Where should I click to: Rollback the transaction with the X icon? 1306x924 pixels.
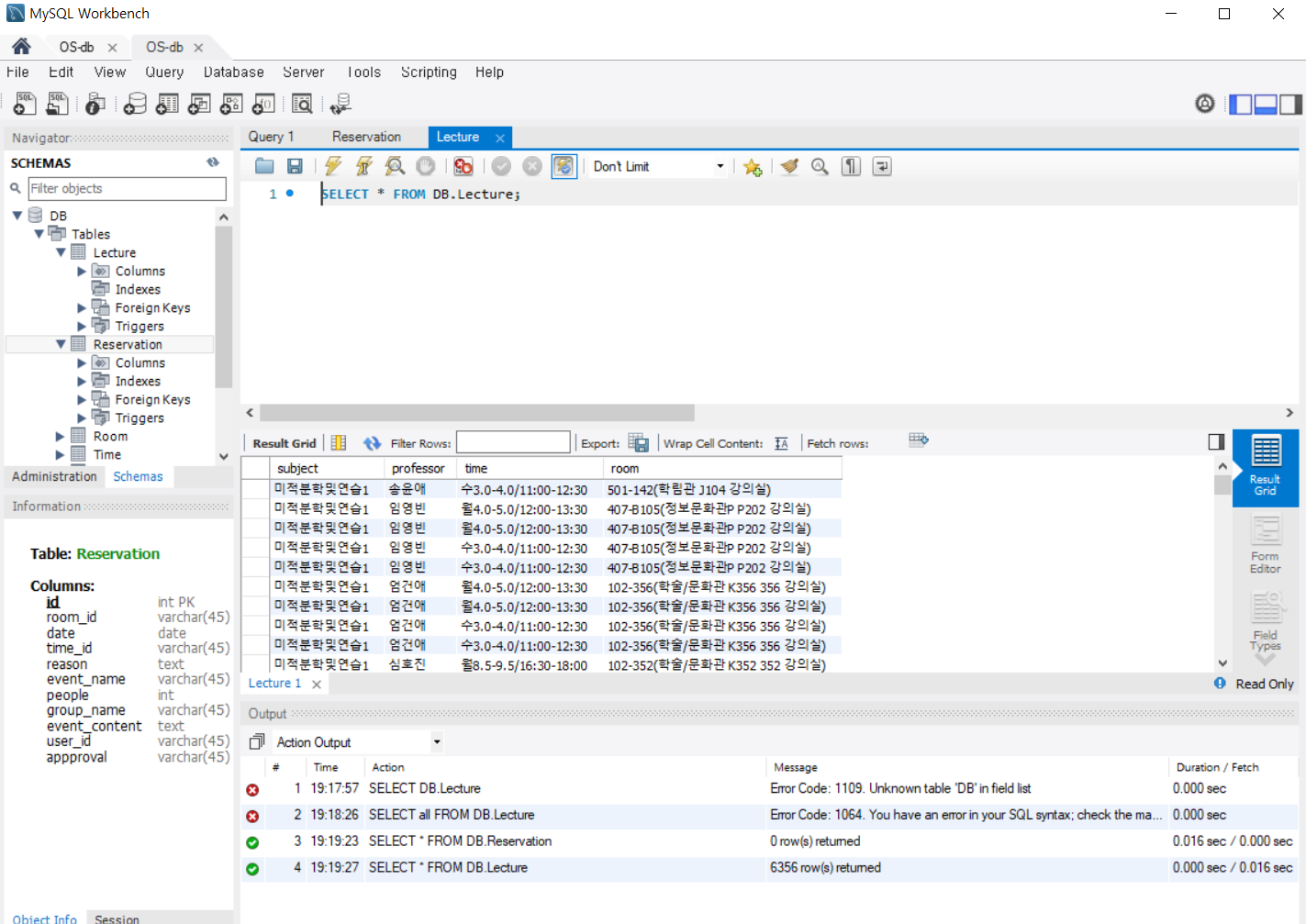[x=532, y=166]
